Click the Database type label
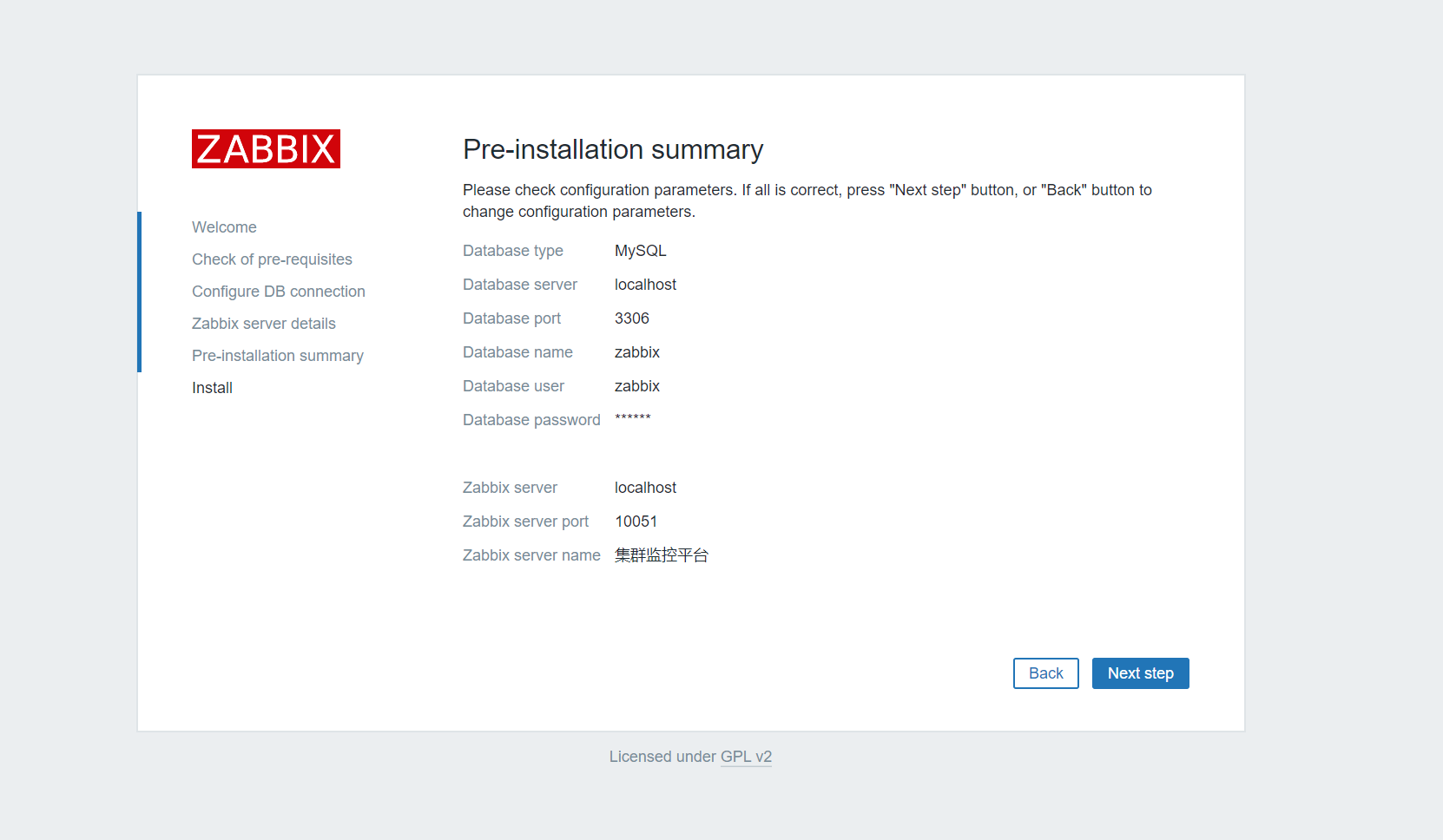The height and width of the screenshot is (840, 1443). [x=513, y=251]
